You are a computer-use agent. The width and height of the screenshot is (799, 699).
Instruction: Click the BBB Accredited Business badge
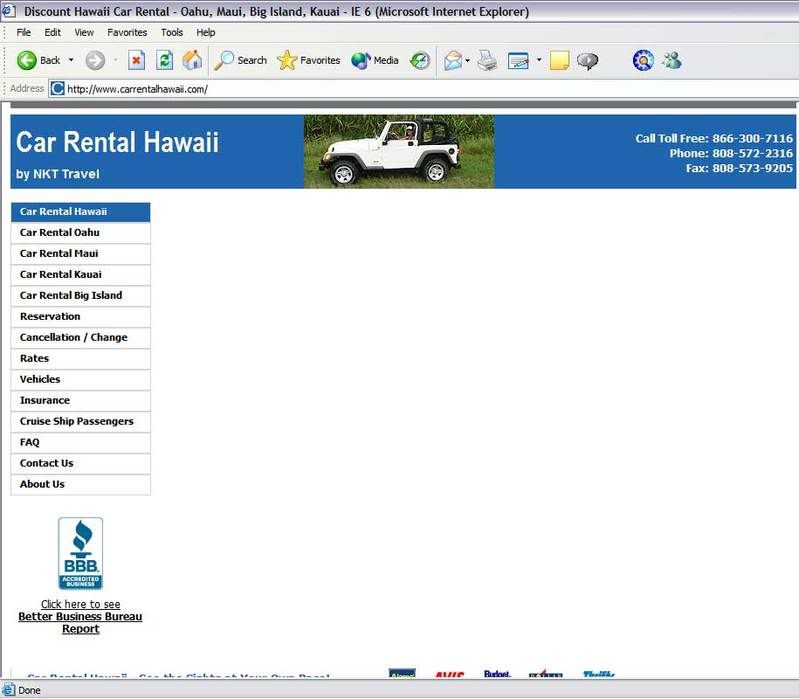pyautogui.click(x=80, y=553)
